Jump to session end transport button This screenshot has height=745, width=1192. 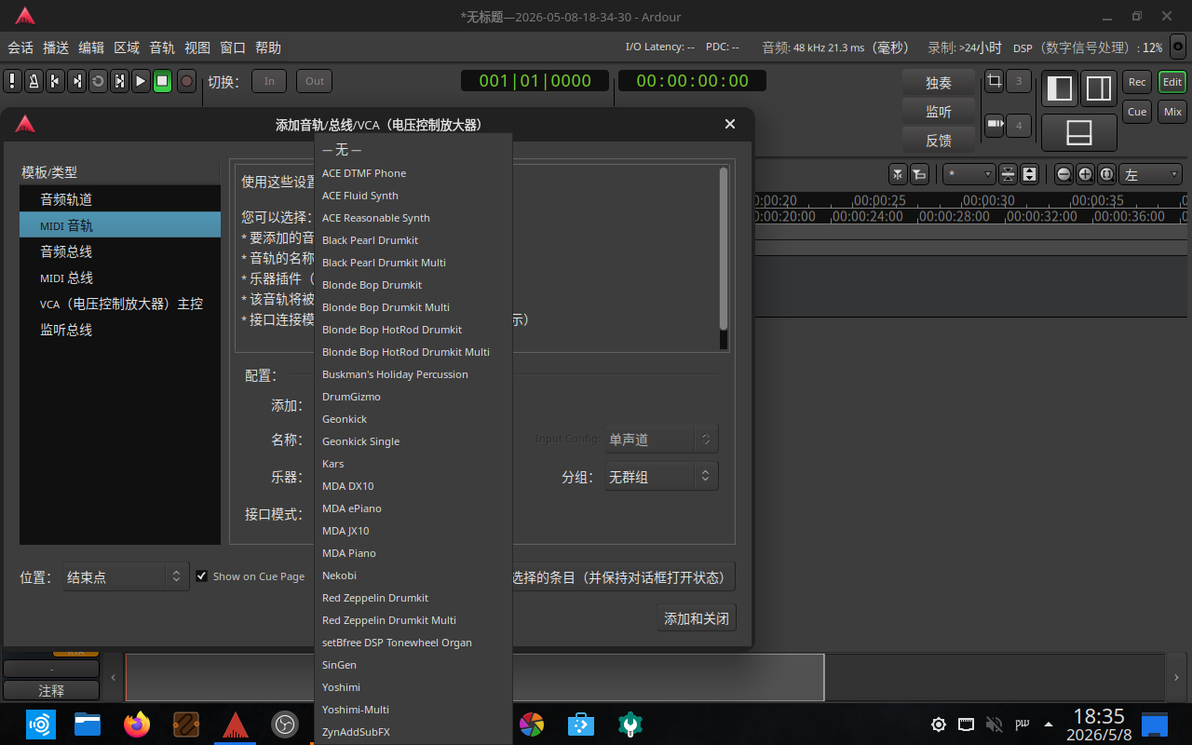(76, 81)
